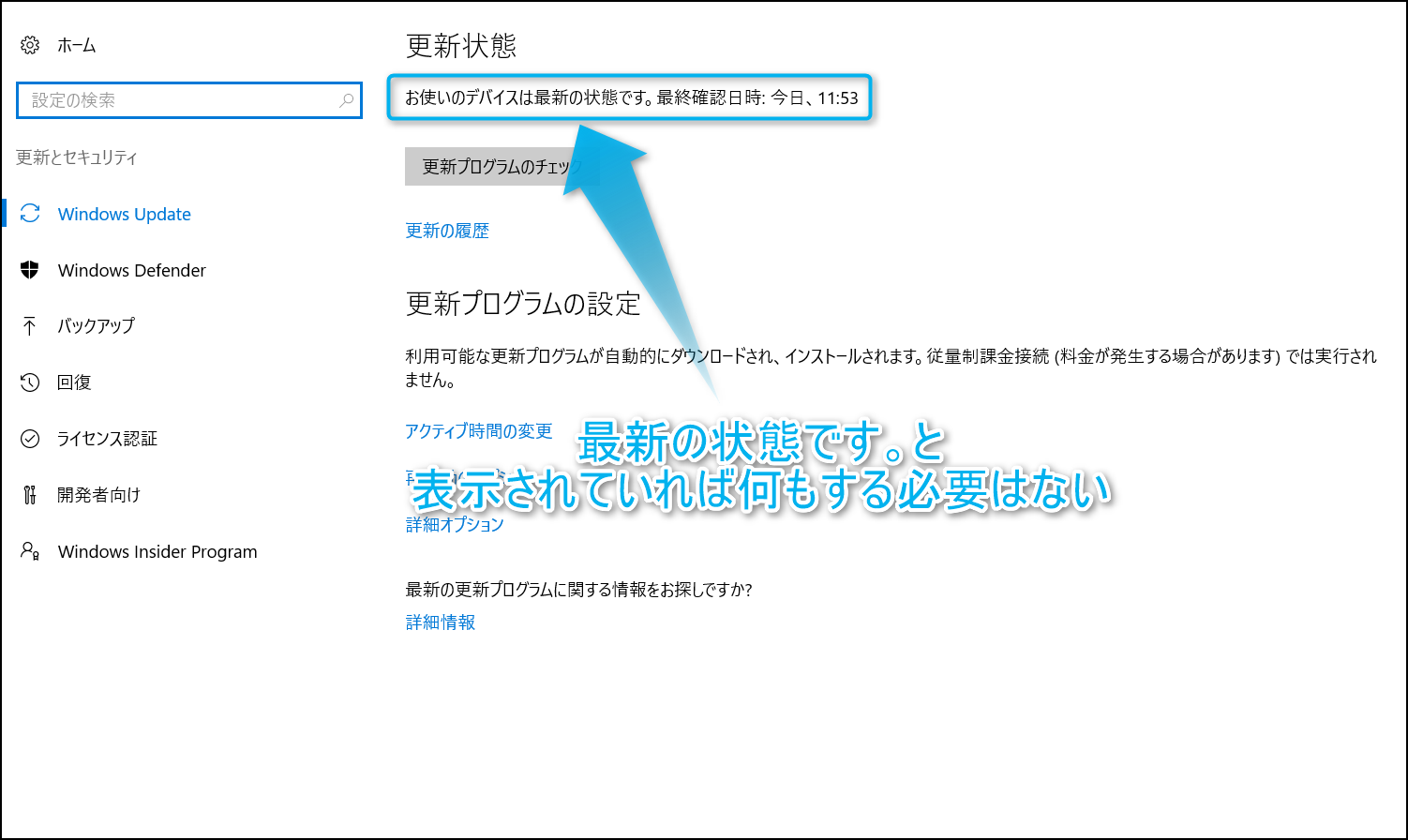Select the Windows Insider Program text label
Viewport: 1408px width, 840px height.
157,551
